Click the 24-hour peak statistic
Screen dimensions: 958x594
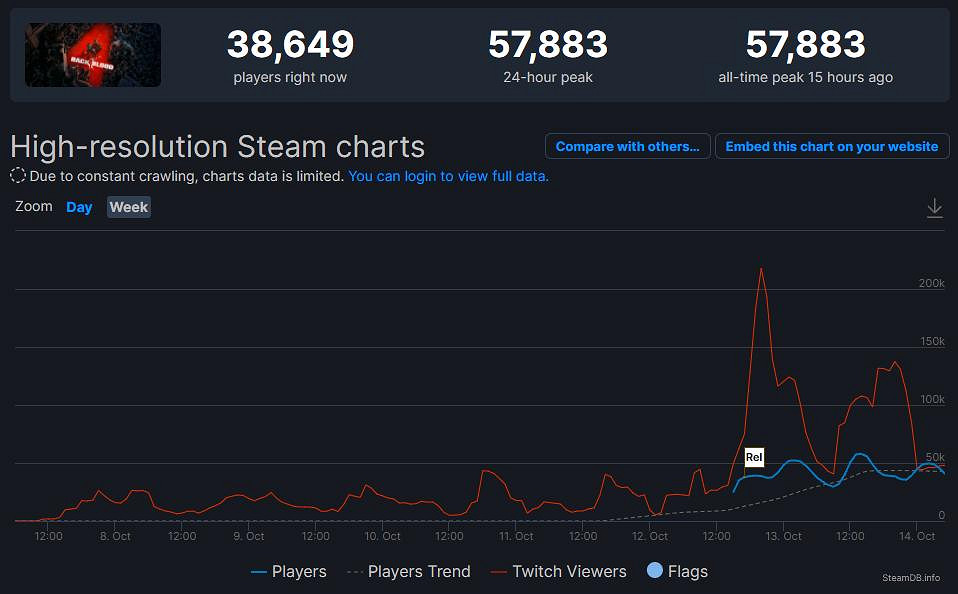click(546, 55)
